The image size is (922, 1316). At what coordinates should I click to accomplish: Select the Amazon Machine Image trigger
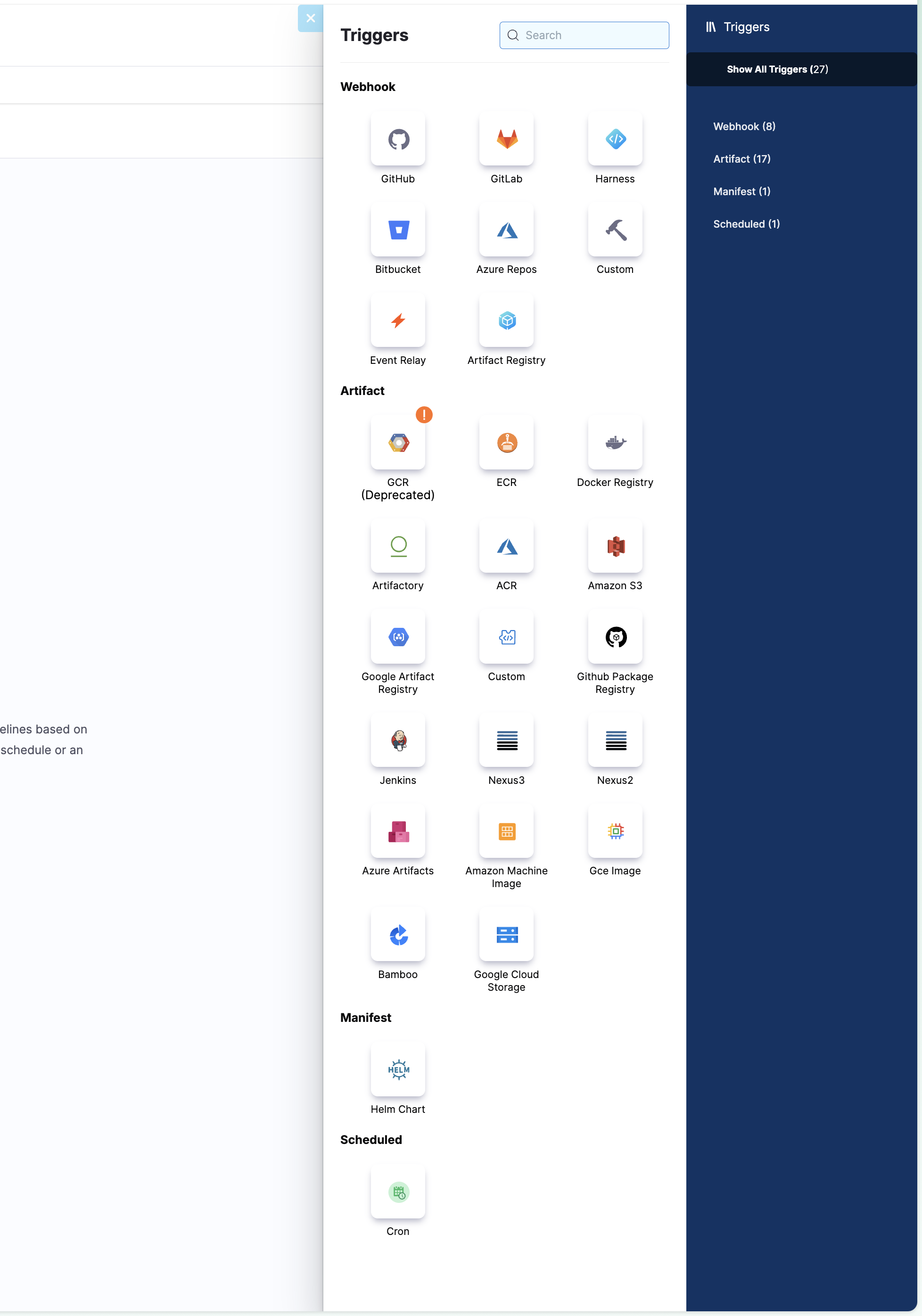tap(507, 831)
